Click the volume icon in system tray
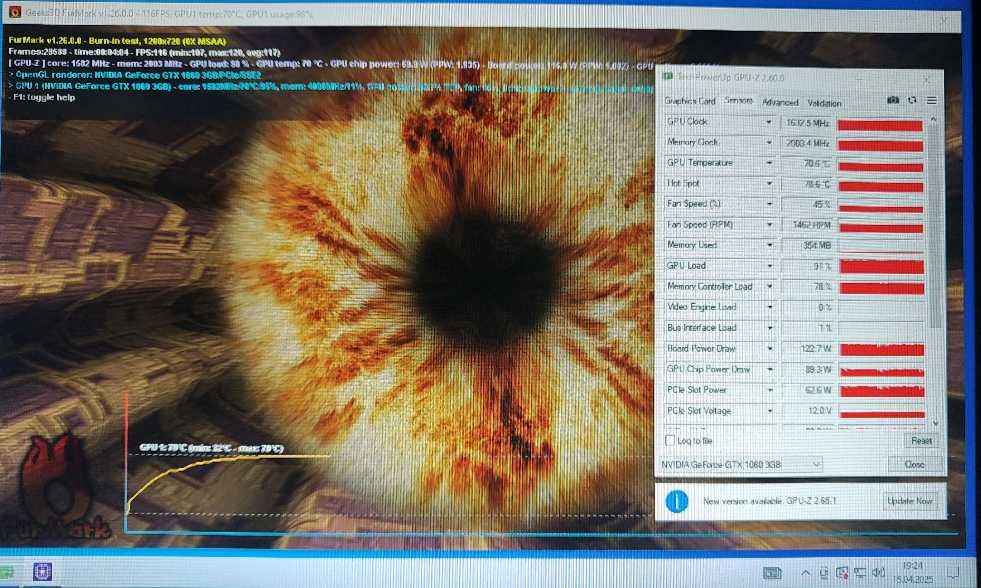981x588 pixels. (x=878, y=572)
